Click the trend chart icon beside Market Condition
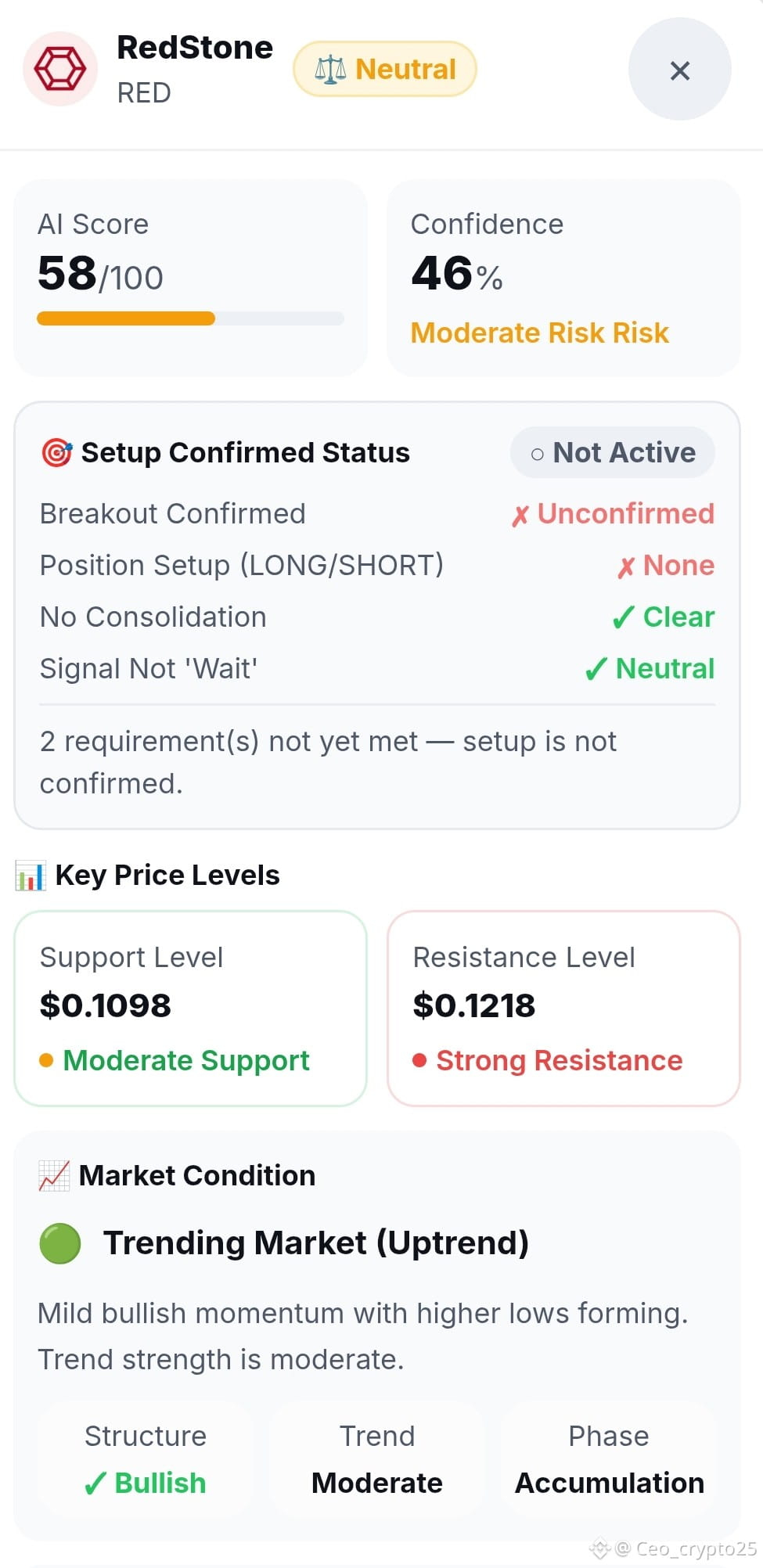 pos(54,1175)
